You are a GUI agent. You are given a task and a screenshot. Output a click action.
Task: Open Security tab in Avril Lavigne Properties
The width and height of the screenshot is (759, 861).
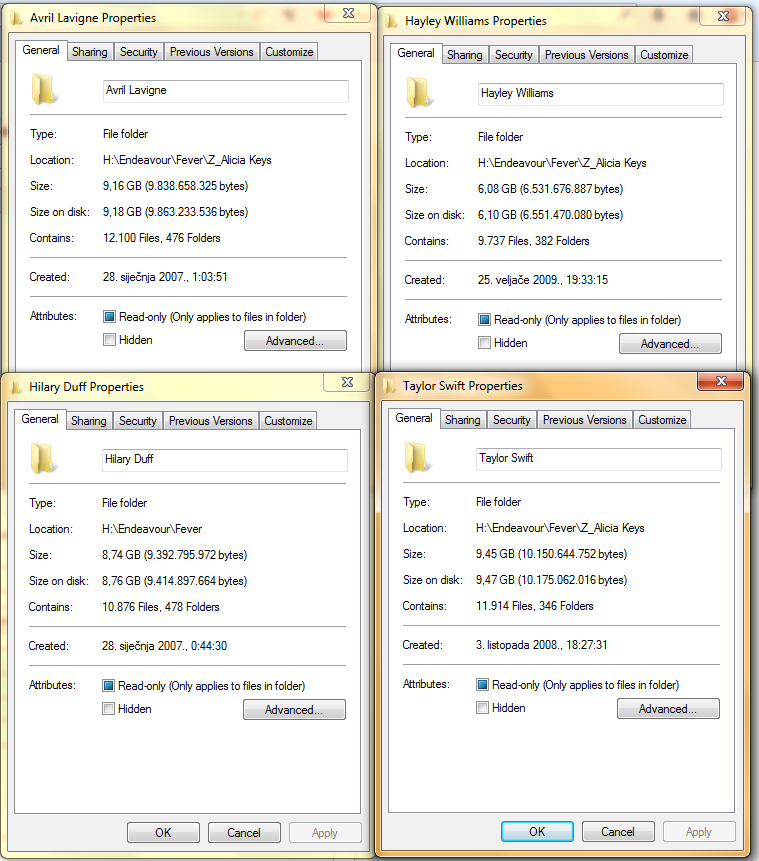[139, 52]
